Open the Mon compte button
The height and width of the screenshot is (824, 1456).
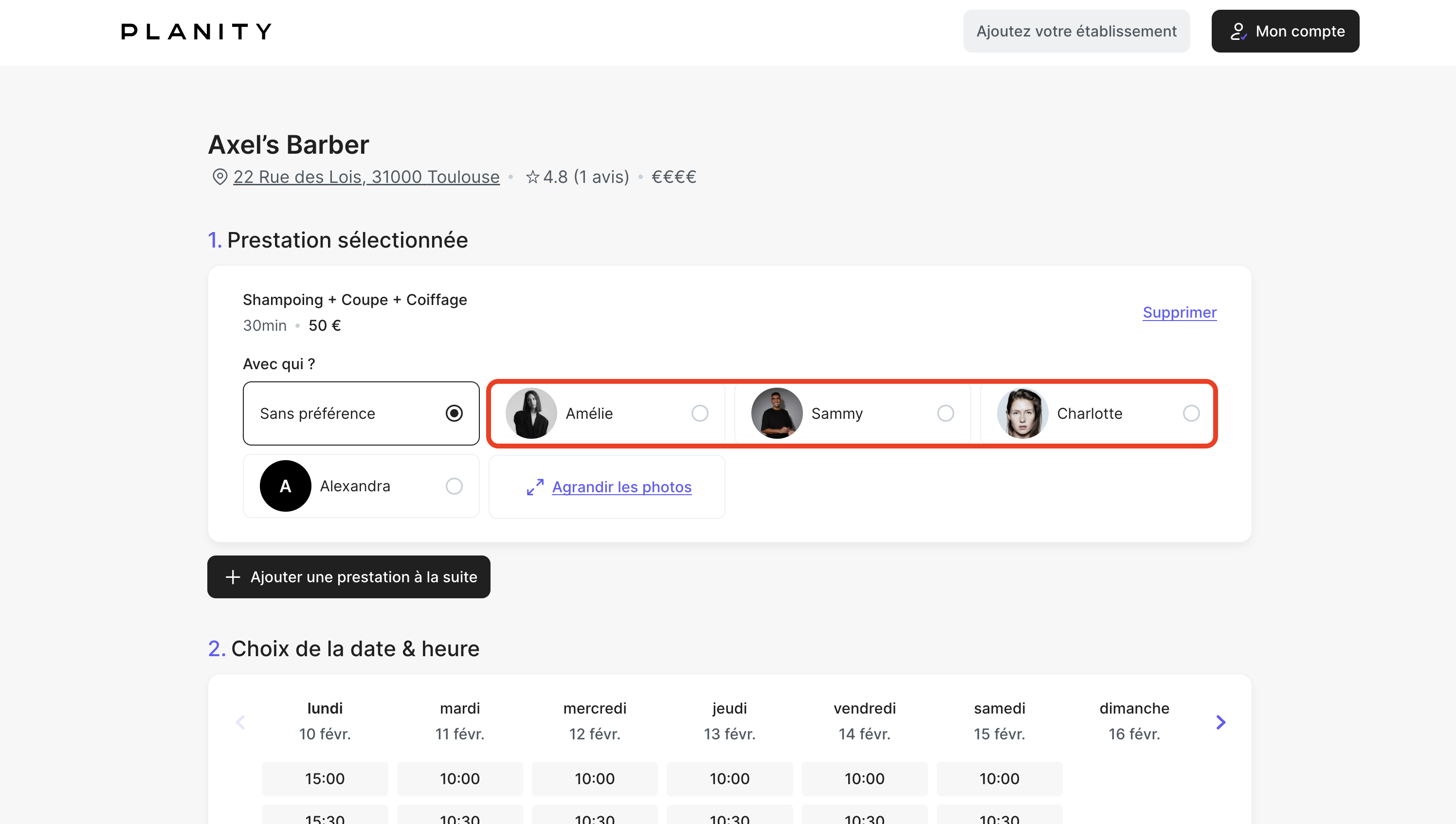[1285, 31]
